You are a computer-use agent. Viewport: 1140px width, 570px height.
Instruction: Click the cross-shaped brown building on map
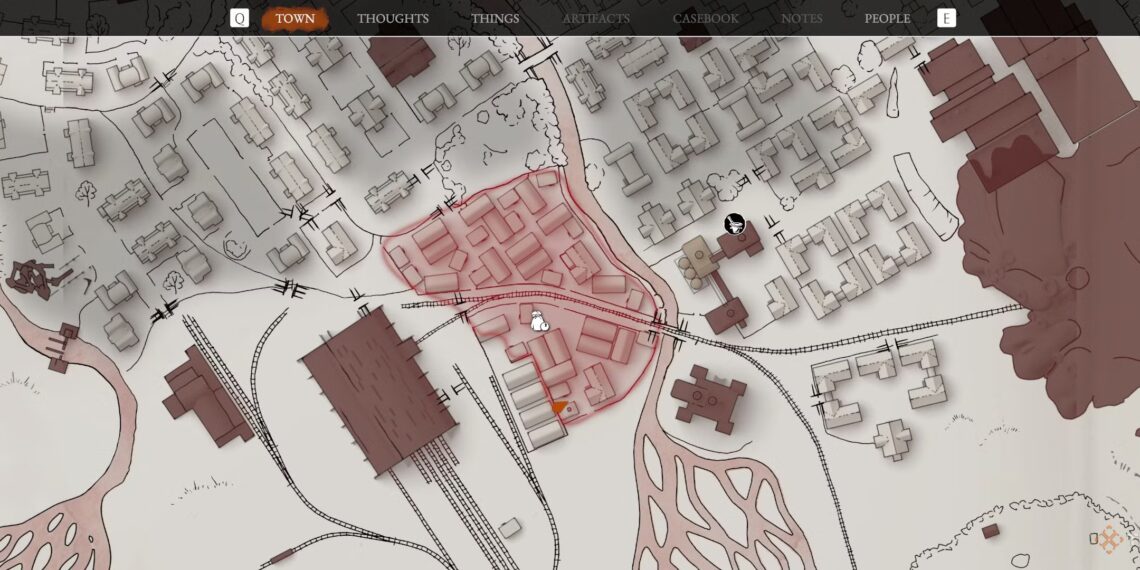point(708,397)
